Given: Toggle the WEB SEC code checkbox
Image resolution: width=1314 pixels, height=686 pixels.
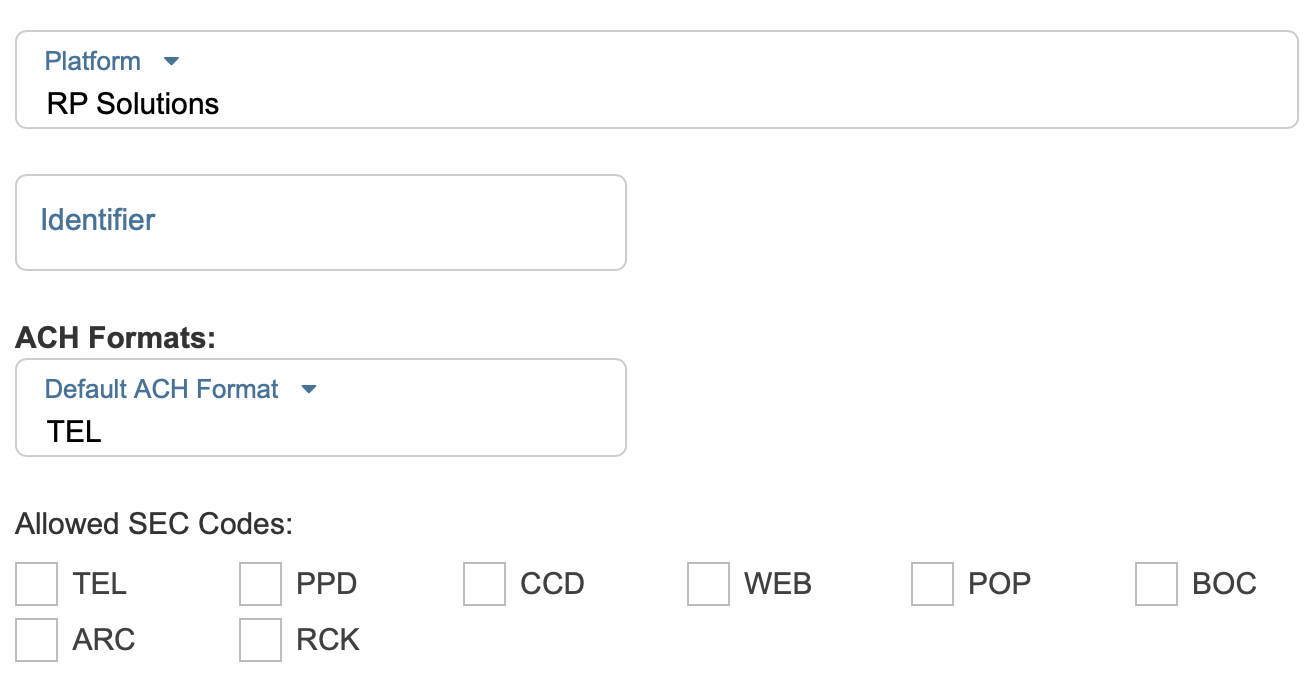Looking at the screenshot, I should pyautogui.click(x=709, y=584).
